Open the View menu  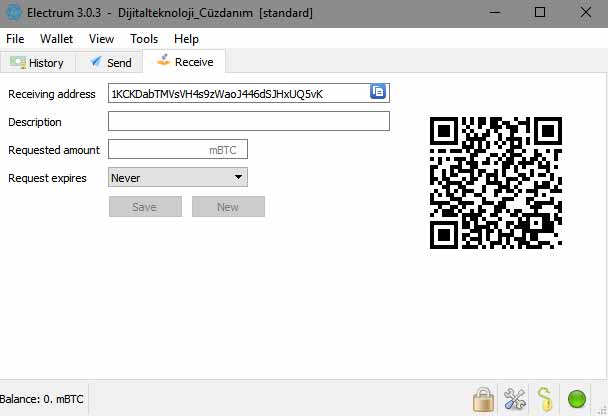click(101, 39)
